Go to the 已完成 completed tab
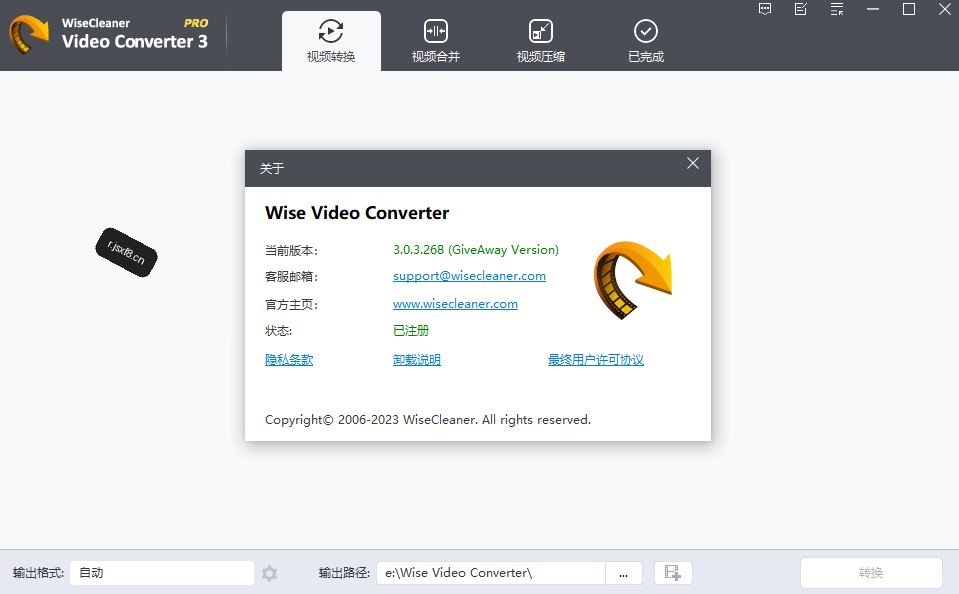959x594 pixels. point(646,41)
